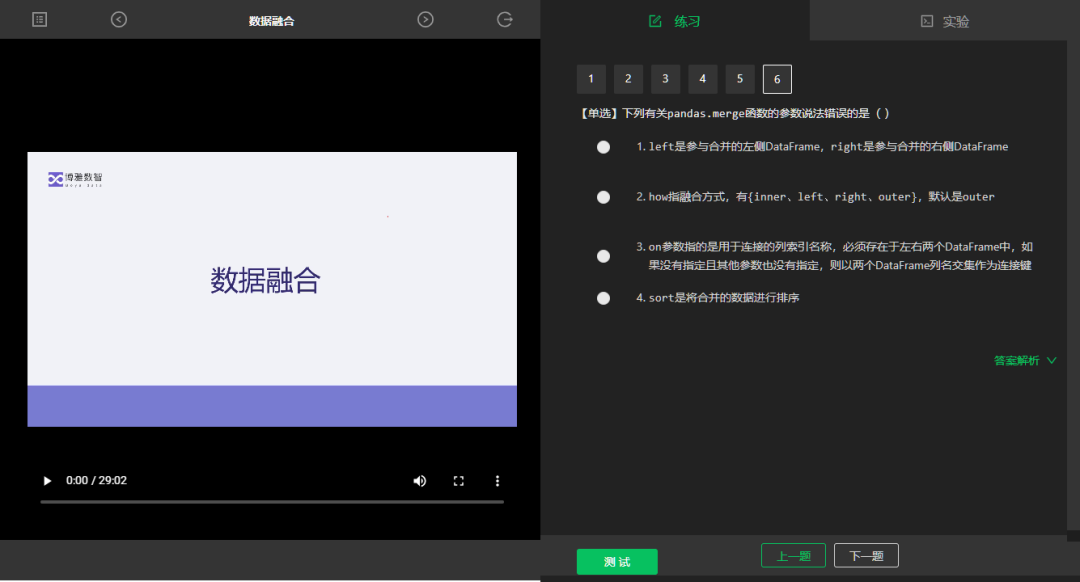Choose option 4 about sort
Image resolution: width=1080 pixels, height=582 pixels.
tap(603, 298)
